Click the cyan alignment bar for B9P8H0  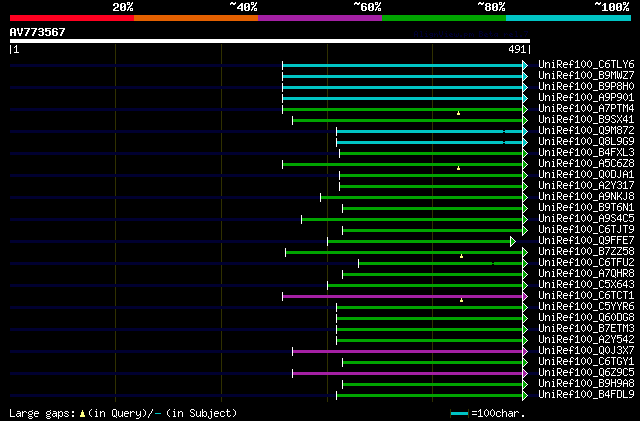(402, 87)
